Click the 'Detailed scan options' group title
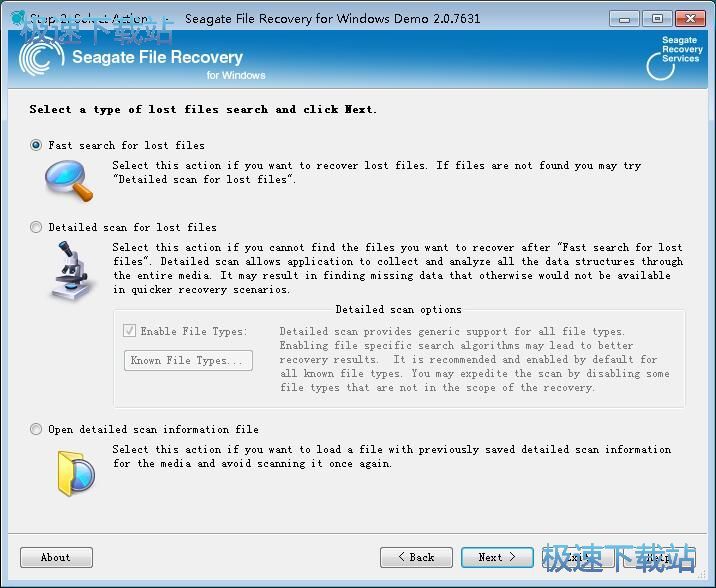Image resolution: width=716 pixels, height=588 pixels. 398,310
